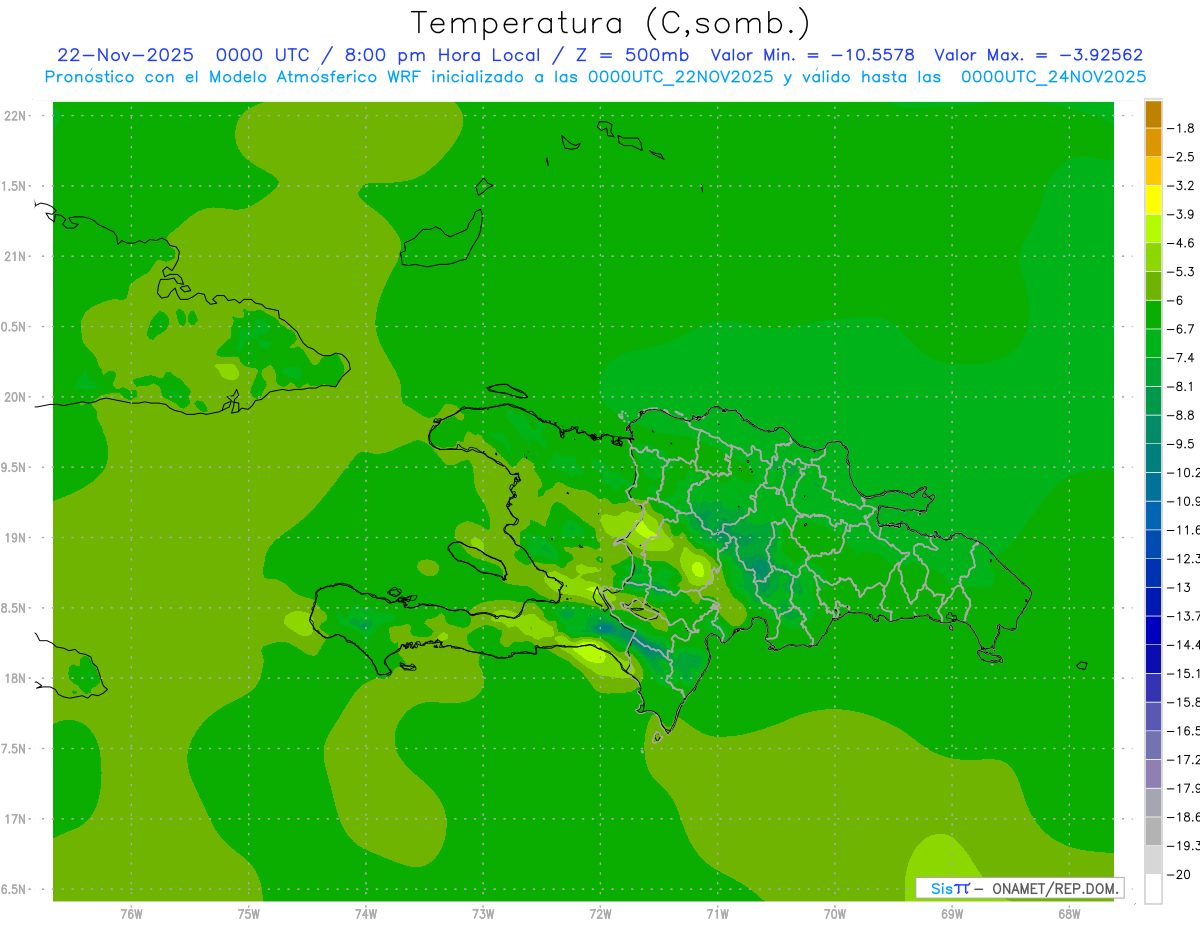Pick the bright yellow swatch between -3.2 and -3.9
The width and height of the screenshot is (1200, 927).
[x=1153, y=200]
